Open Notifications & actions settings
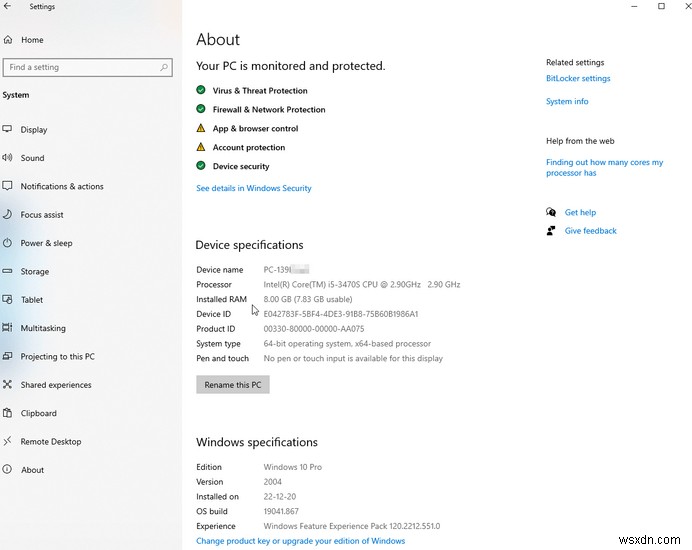This screenshot has height=550, width=692. pyautogui.click(x=62, y=187)
